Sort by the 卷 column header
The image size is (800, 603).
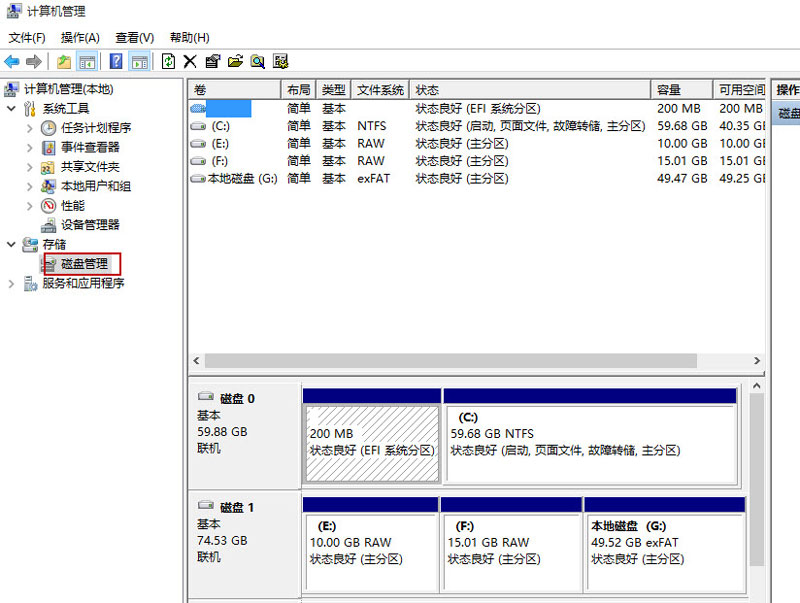point(235,90)
